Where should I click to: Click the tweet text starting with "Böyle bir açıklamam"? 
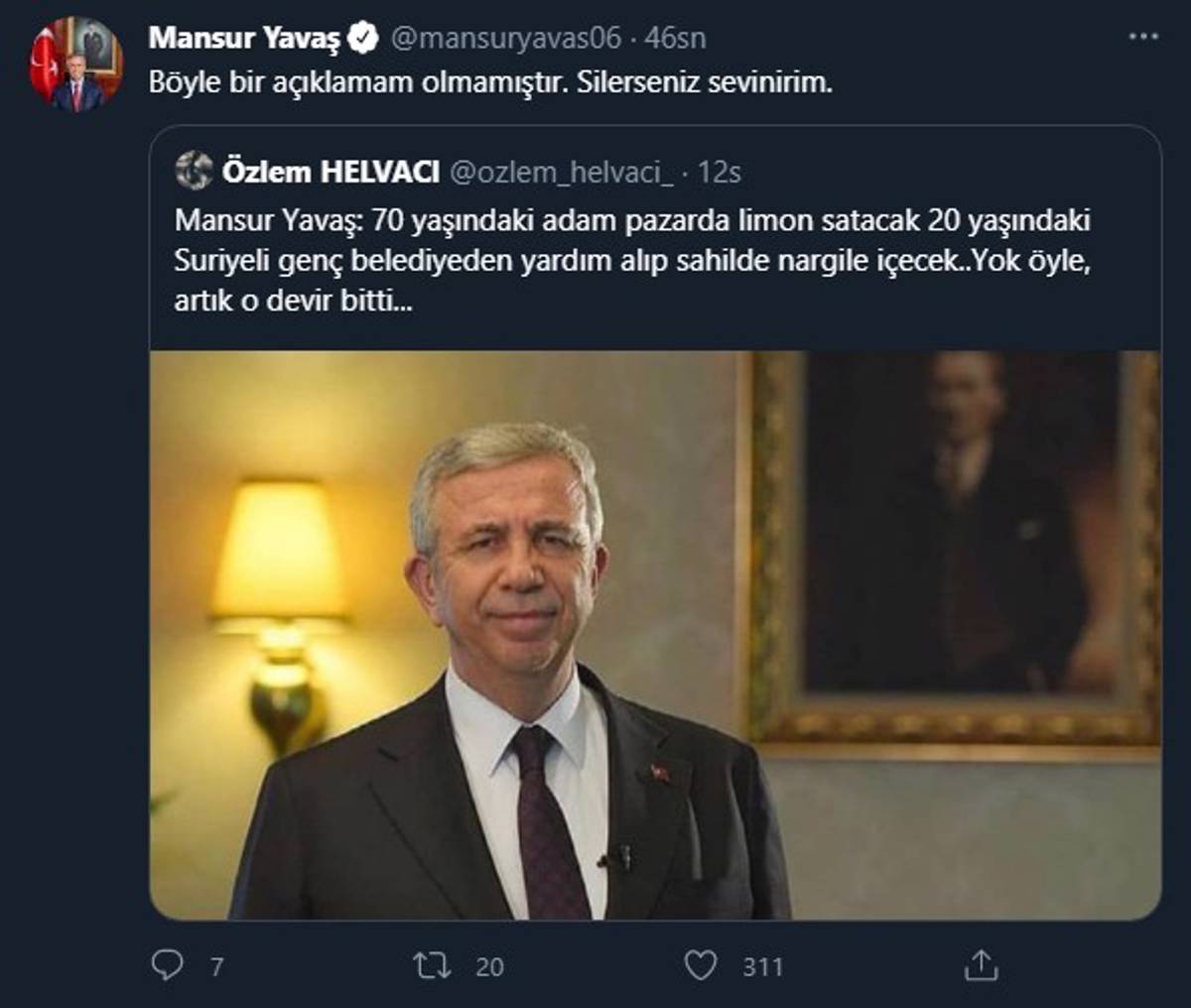tap(490, 82)
